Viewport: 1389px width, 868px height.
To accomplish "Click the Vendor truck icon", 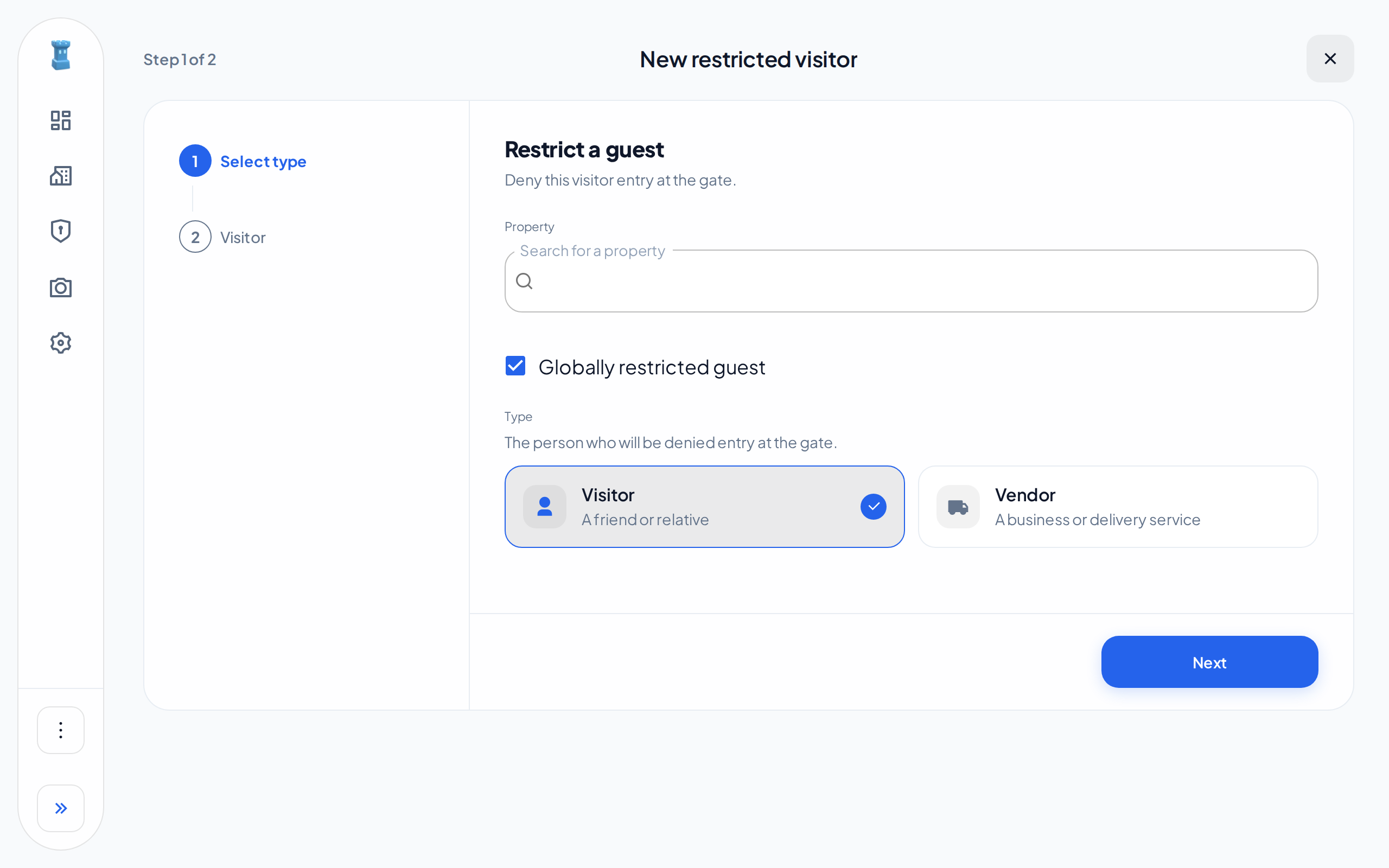I will coord(958,507).
